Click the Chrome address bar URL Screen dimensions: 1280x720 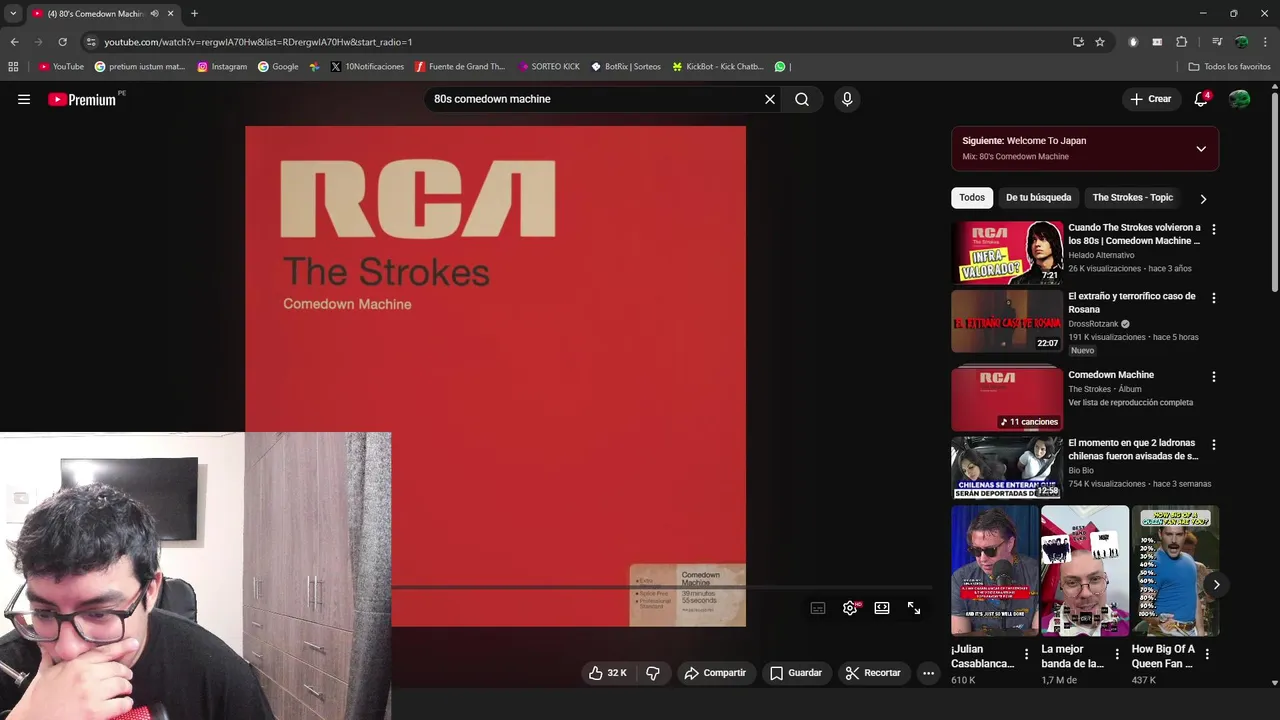(x=258, y=42)
